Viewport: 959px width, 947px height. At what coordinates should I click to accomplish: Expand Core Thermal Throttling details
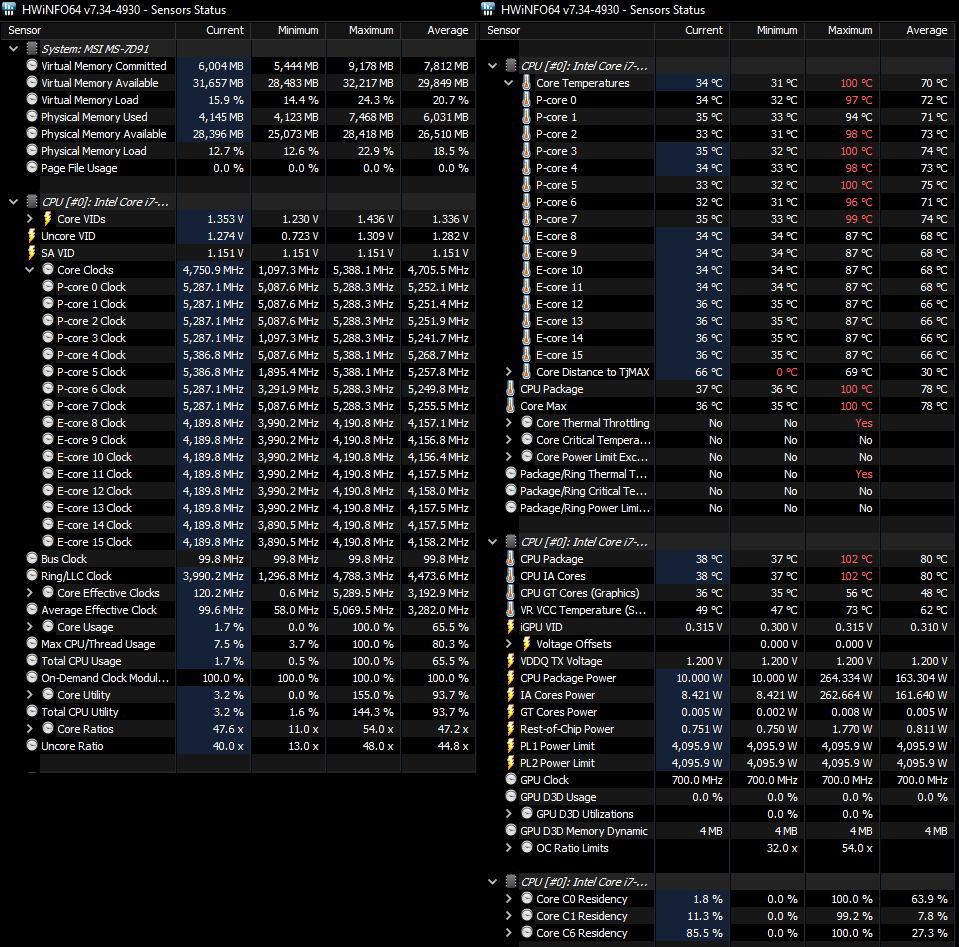pos(508,422)
